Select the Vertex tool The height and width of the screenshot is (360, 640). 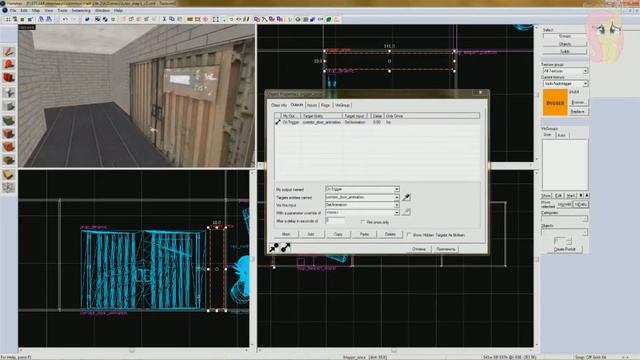coord(9,188)
